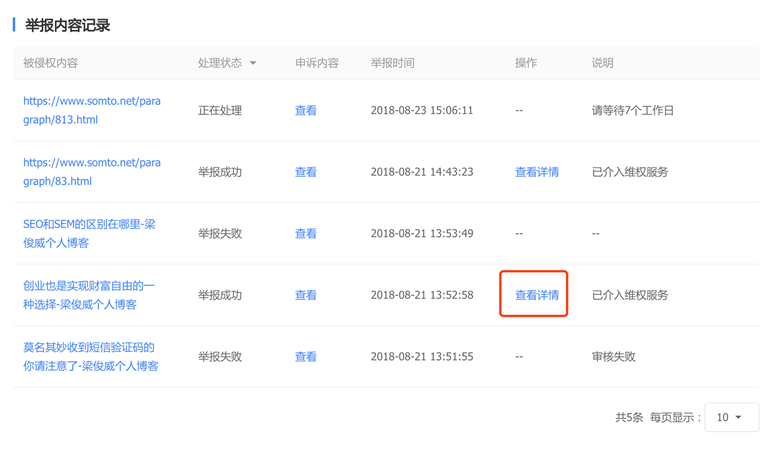Click the 处理状态 column header

[220, 63]
